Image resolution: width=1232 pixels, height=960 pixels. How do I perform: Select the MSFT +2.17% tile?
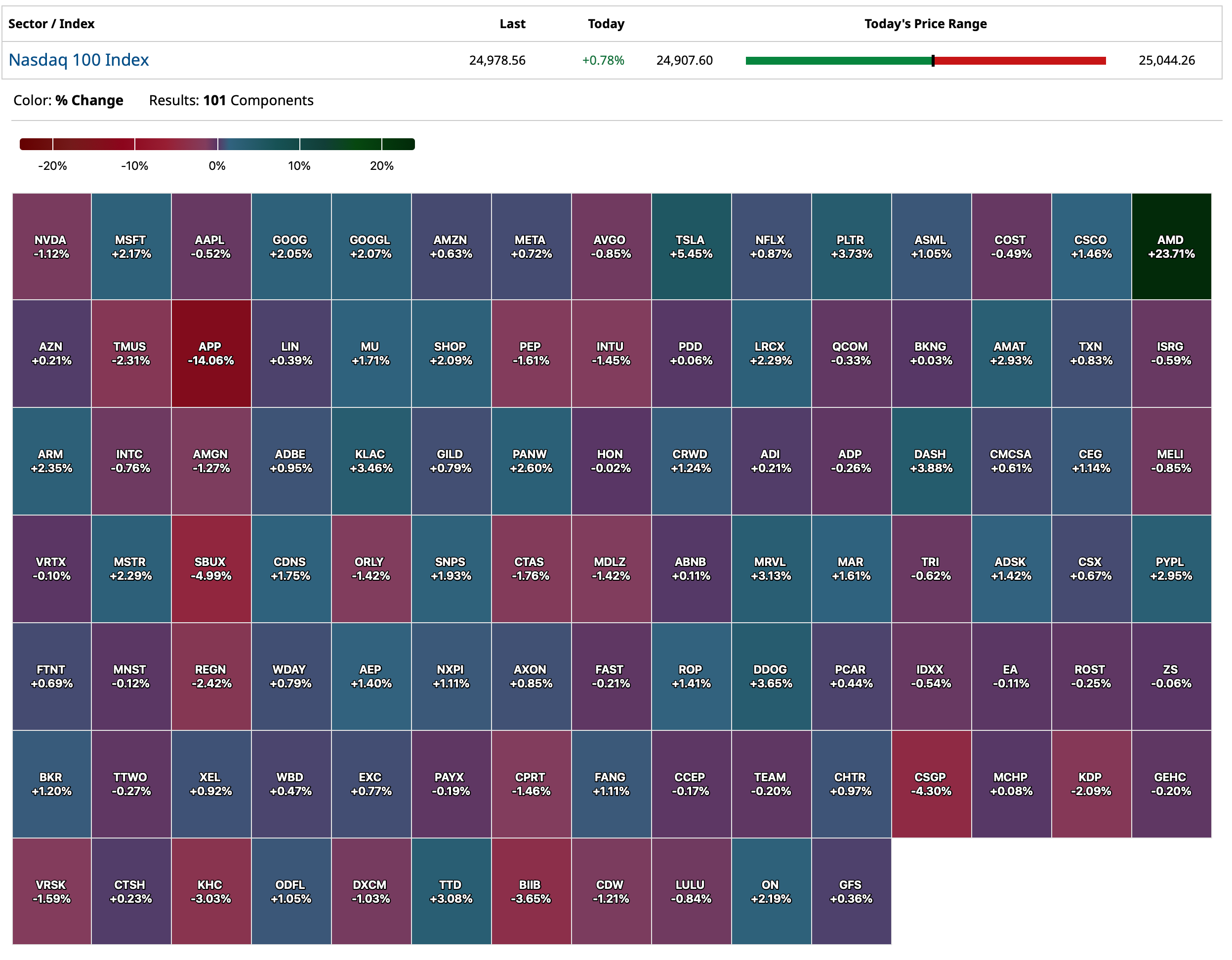pos(131,246)
